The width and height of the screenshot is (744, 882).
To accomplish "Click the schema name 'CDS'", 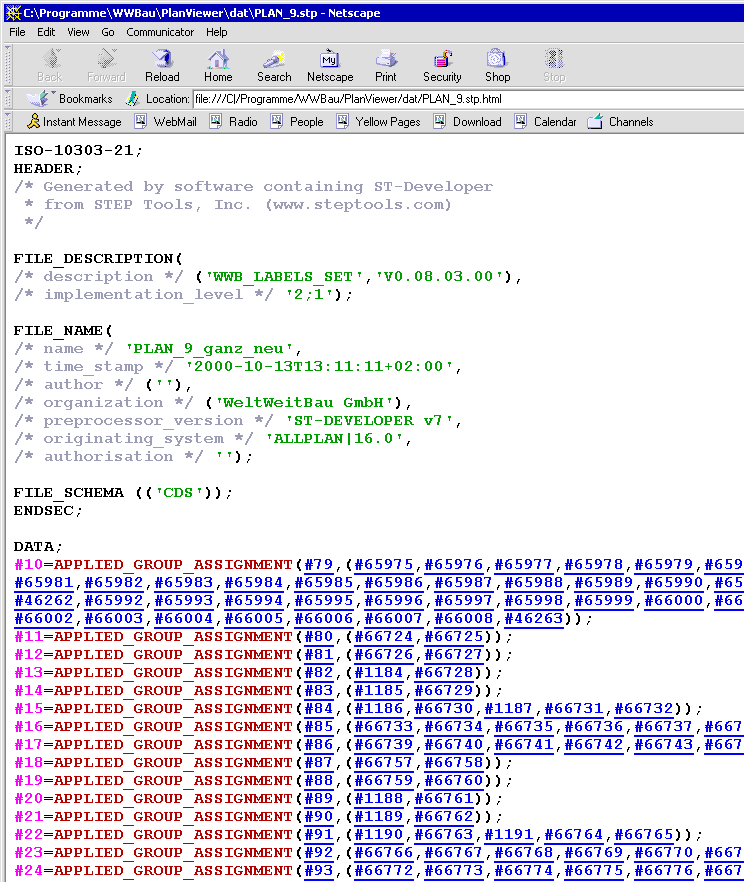I will 179,493.
